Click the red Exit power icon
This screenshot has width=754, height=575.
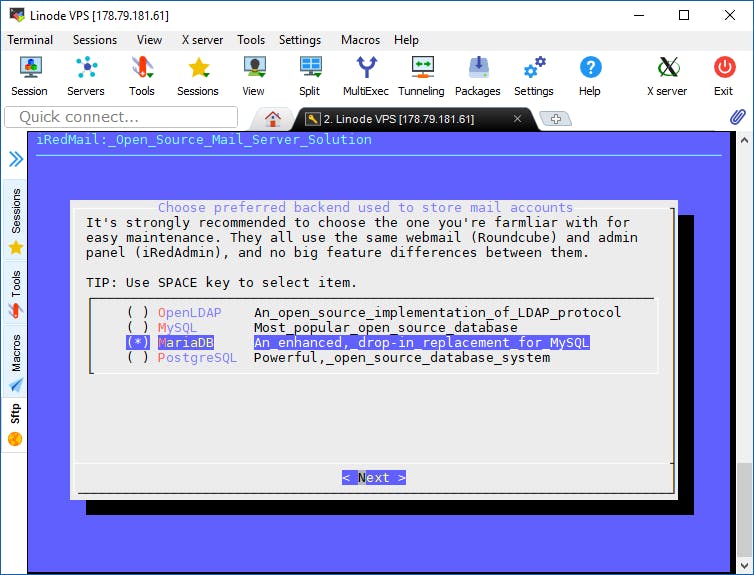tap(724, 76)
